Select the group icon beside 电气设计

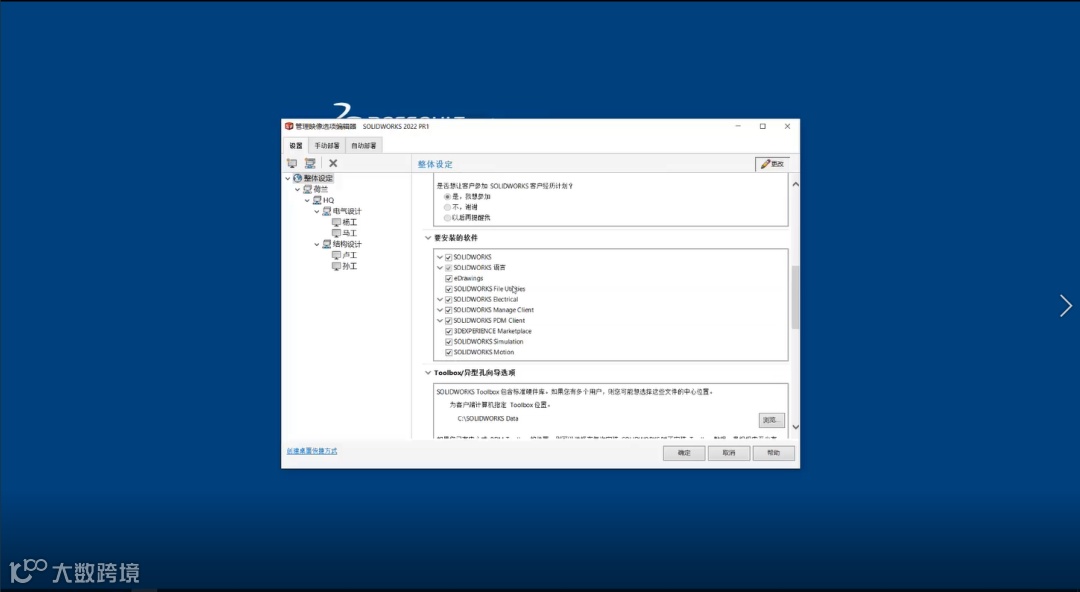(x=326, y=211)
